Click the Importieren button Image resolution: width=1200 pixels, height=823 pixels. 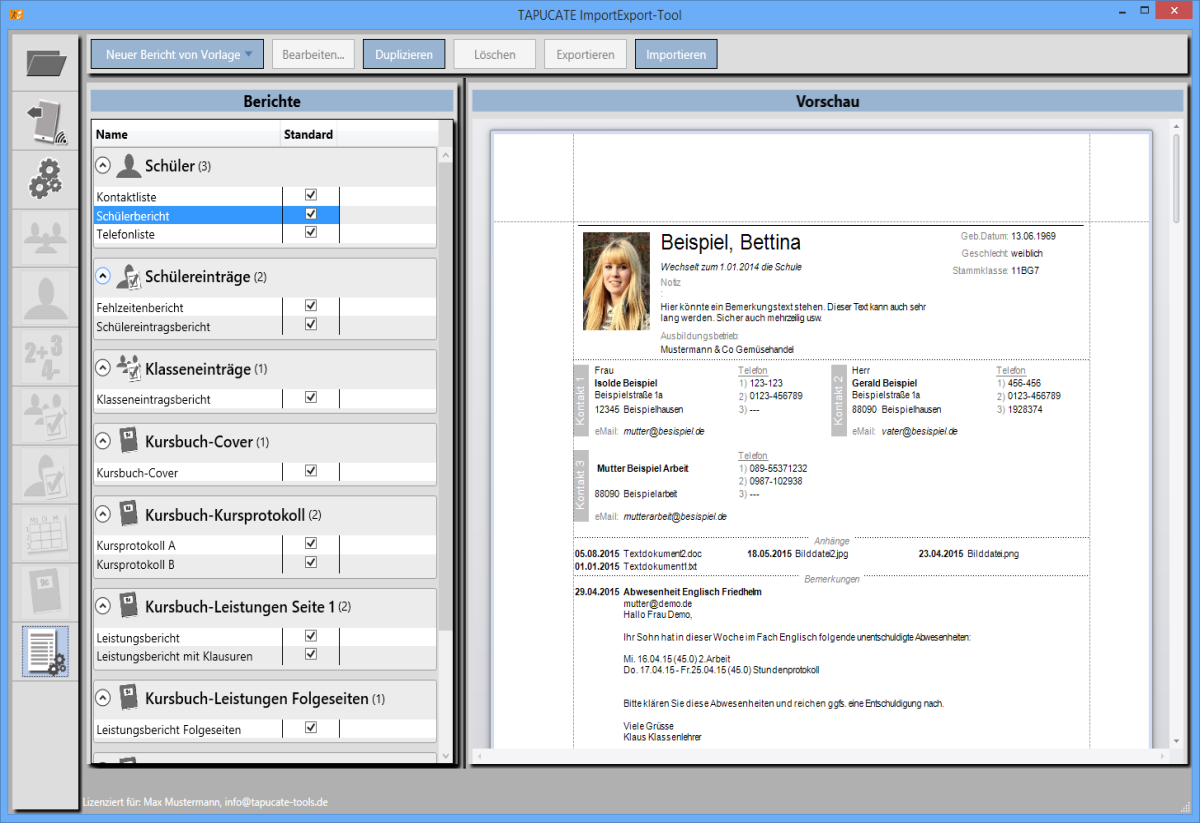tap(675, 54)
